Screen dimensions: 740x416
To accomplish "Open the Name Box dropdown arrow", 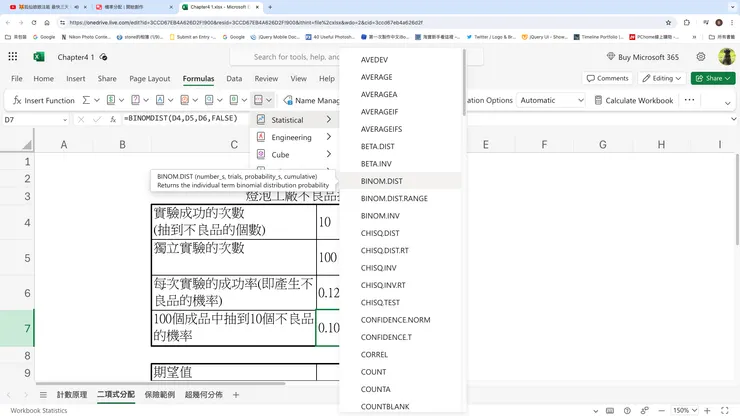I will pyautogui.click(x=65, y=120).
